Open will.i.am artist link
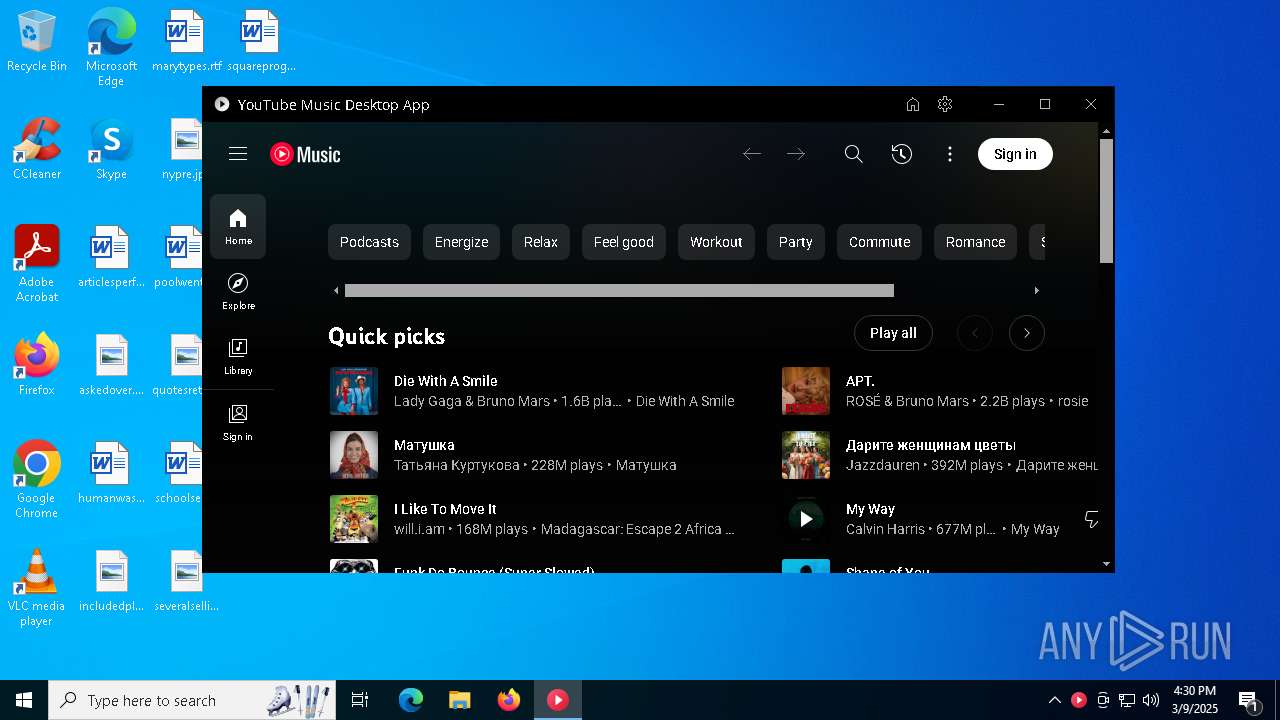The image size is (1280, 720). click(x=419, y=529)
